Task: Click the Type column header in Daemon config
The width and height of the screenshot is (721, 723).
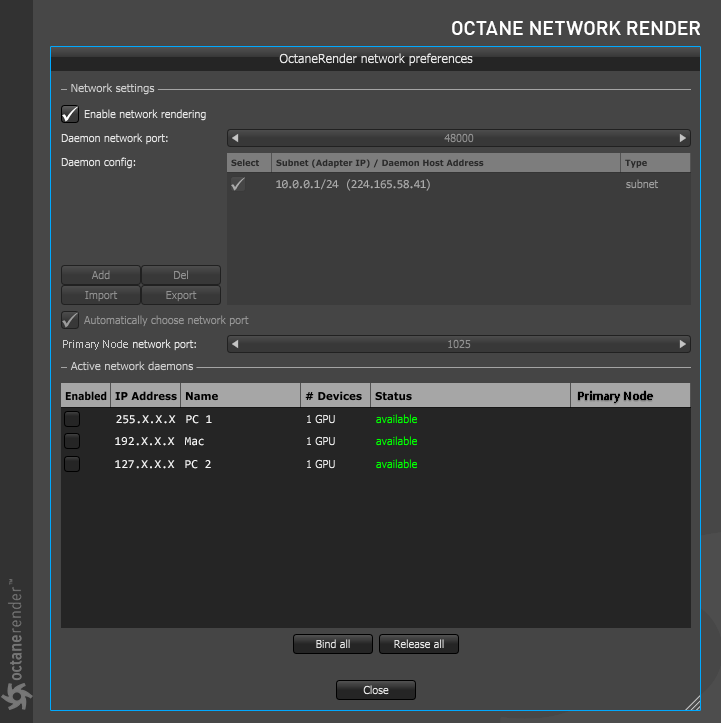Action: coord(655,163)
